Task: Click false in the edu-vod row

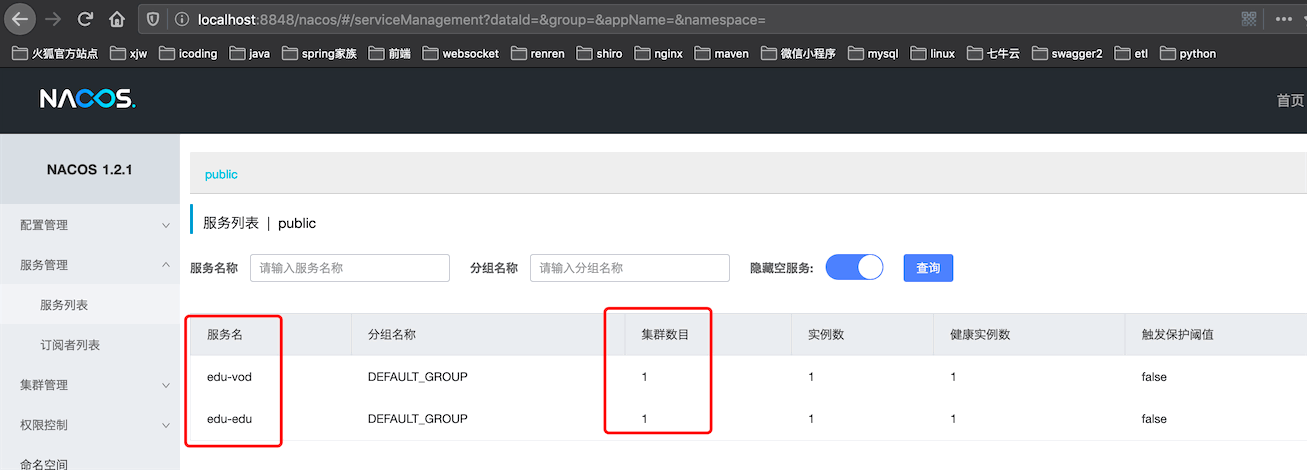Action: pyautogui.click(x=1154, y=377)
